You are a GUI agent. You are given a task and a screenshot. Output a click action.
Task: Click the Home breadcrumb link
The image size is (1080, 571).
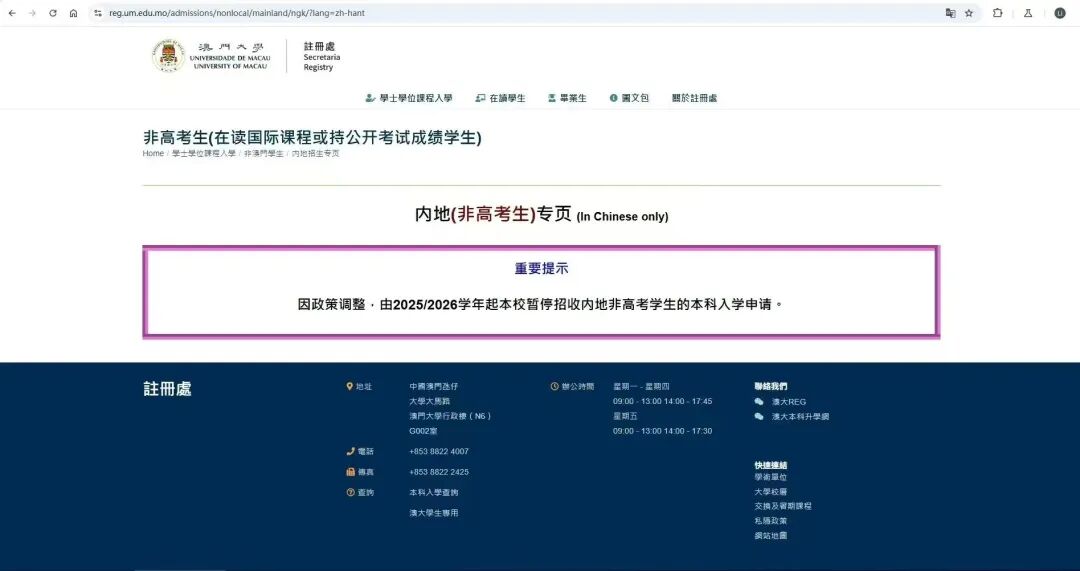click(x=153, y=154)
